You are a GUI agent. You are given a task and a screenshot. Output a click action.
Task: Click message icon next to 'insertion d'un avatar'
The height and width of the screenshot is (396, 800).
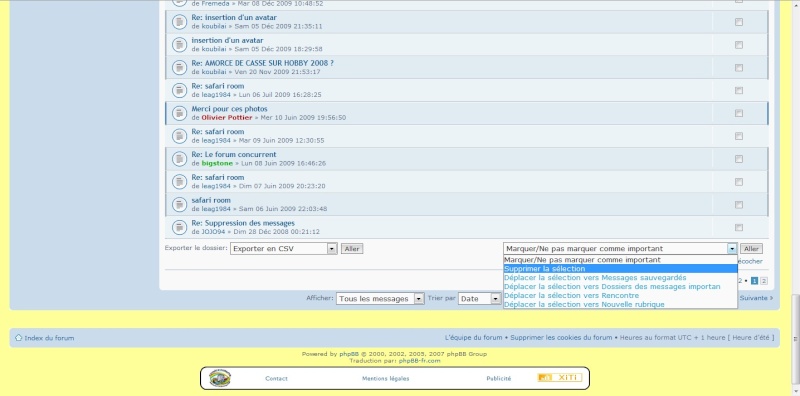[x=179, y=44]
